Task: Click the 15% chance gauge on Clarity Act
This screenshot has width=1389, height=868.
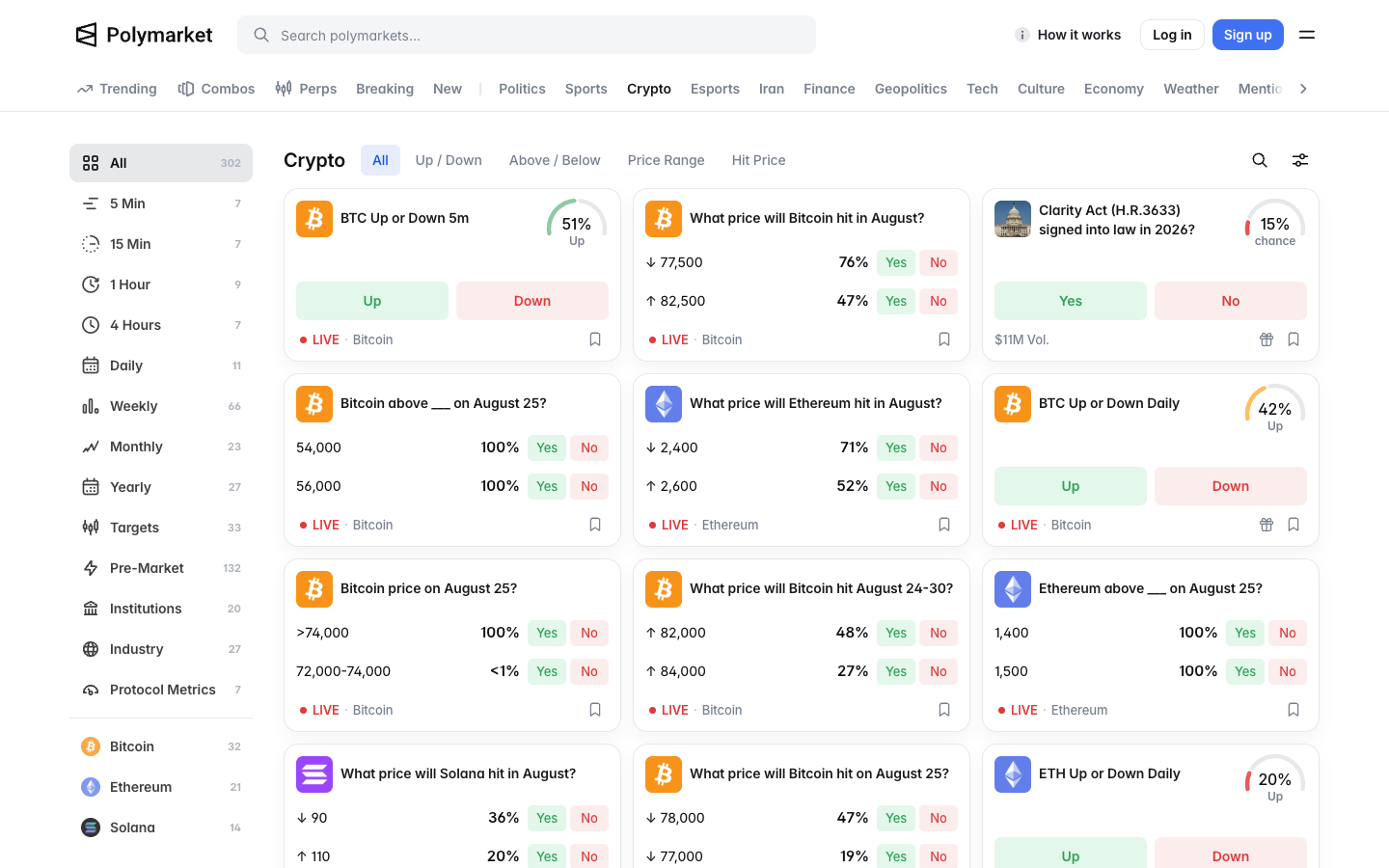Action: (1275, 225)
